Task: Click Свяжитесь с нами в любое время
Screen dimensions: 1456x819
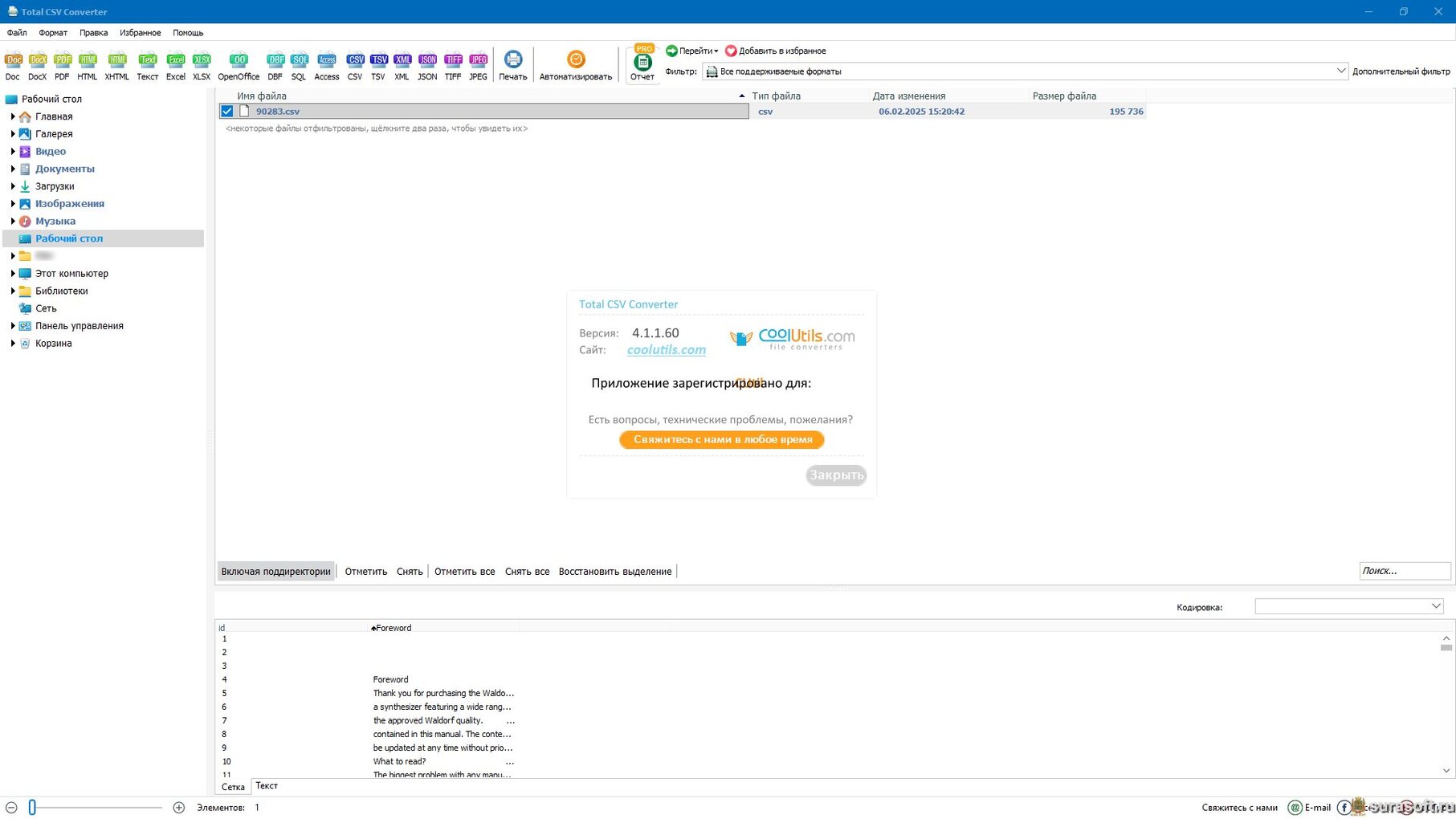Action: pos(722,440)
